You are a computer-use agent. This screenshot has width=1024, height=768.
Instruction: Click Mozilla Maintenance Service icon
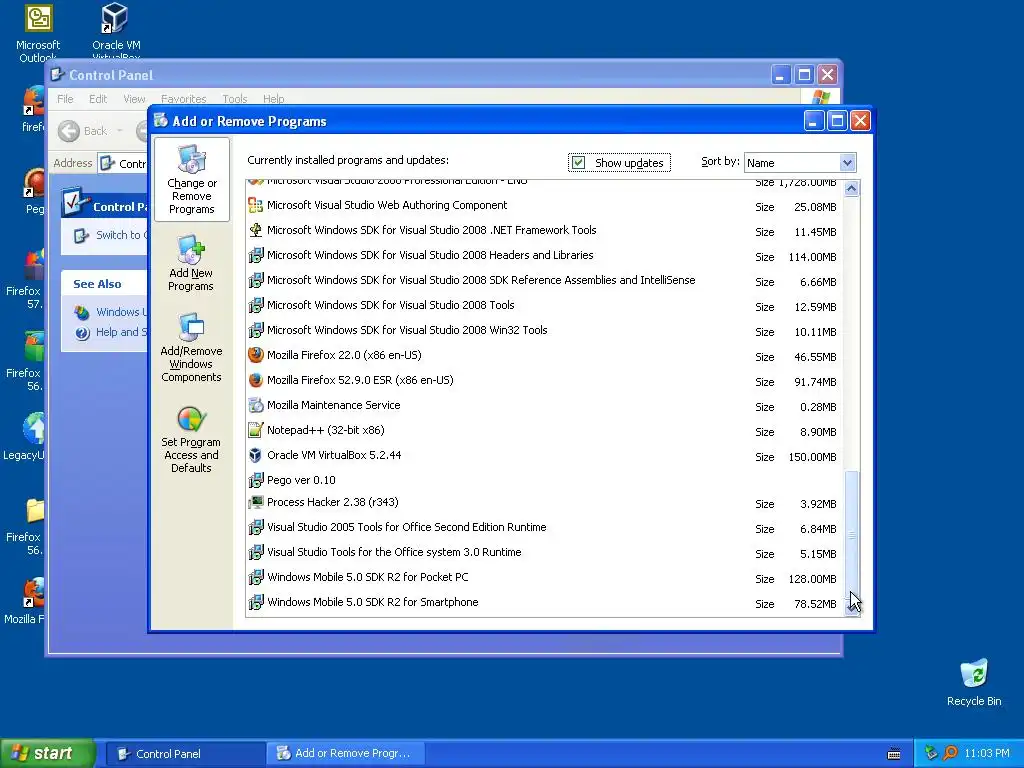(x=255, y=405)
